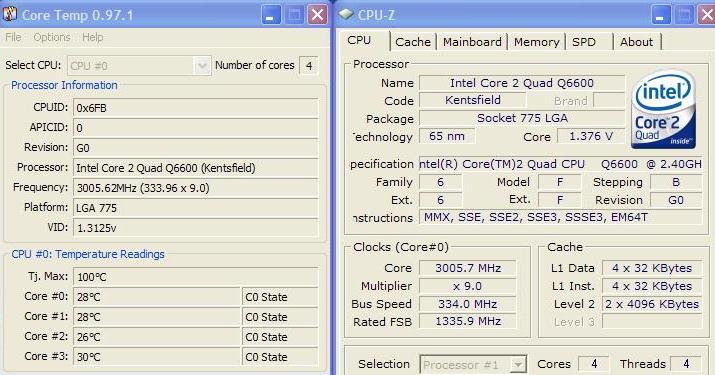Click the Intel Core 2 Quad logo
The width and height of the screenshot is (715, 375).
(x=664, y=109)
